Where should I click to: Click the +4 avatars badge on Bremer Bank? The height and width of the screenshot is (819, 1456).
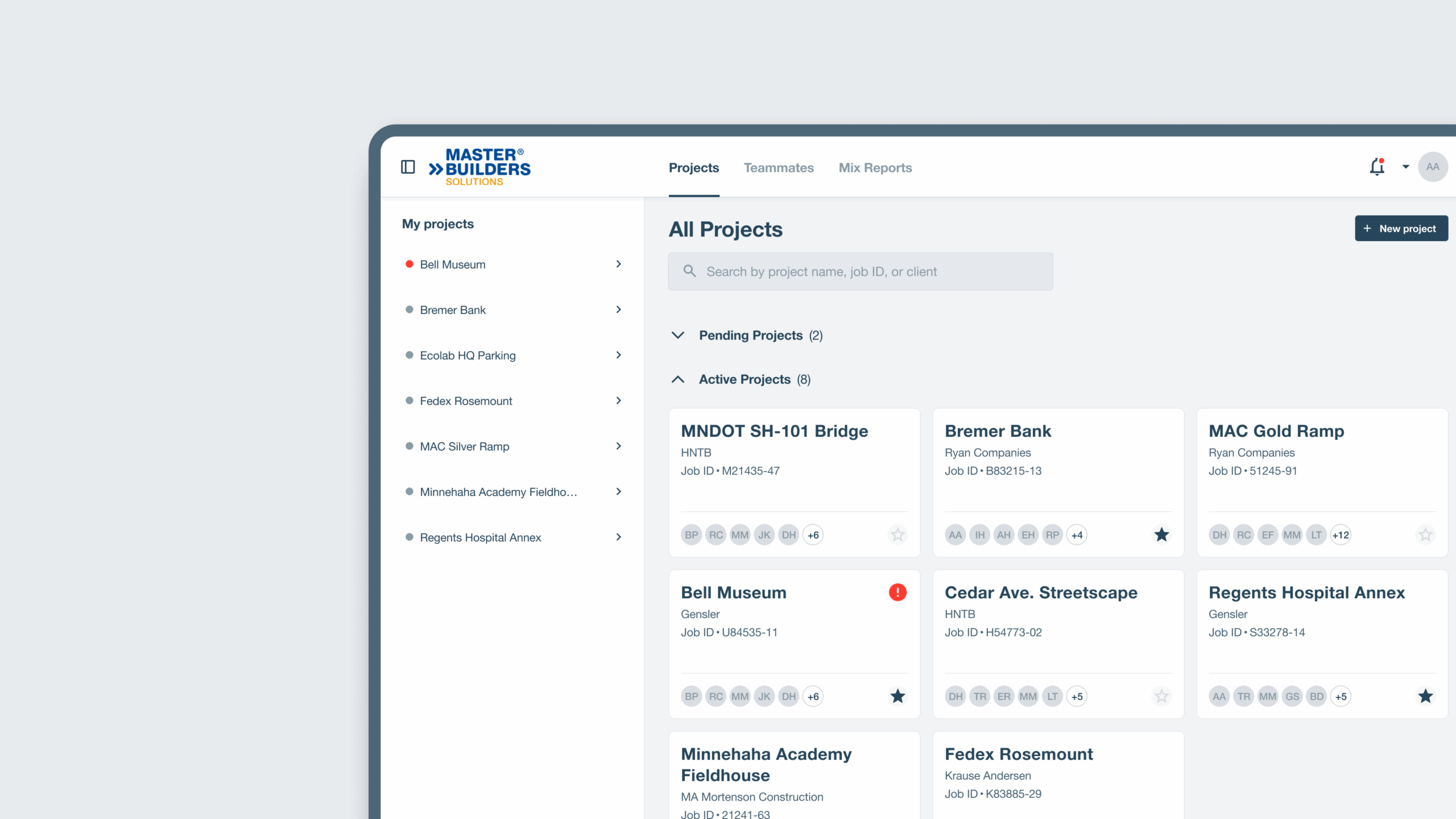tap(1077, 535)
